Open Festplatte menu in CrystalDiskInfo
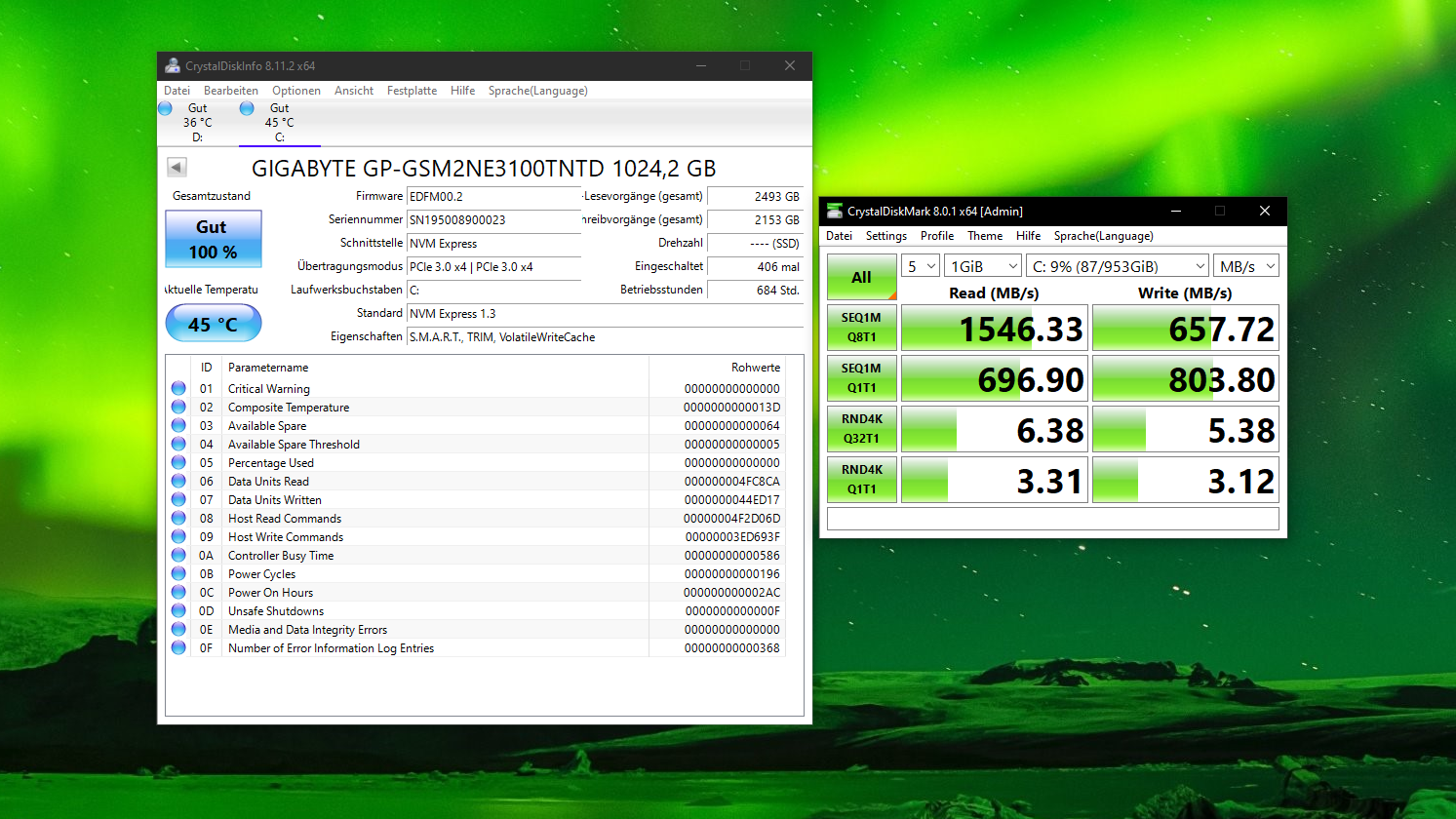Image resolution: width=1456 pixels, height=819 pixels. 412,91
